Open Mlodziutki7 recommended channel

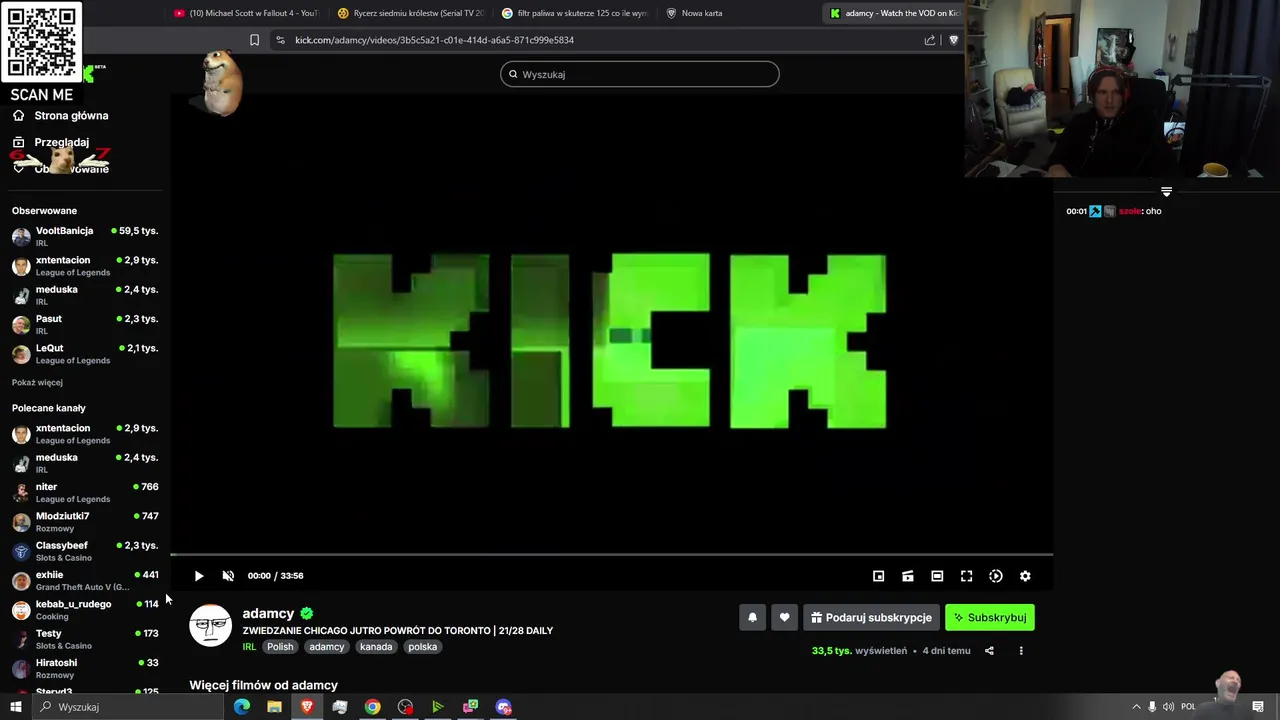[x=85, y=522]
